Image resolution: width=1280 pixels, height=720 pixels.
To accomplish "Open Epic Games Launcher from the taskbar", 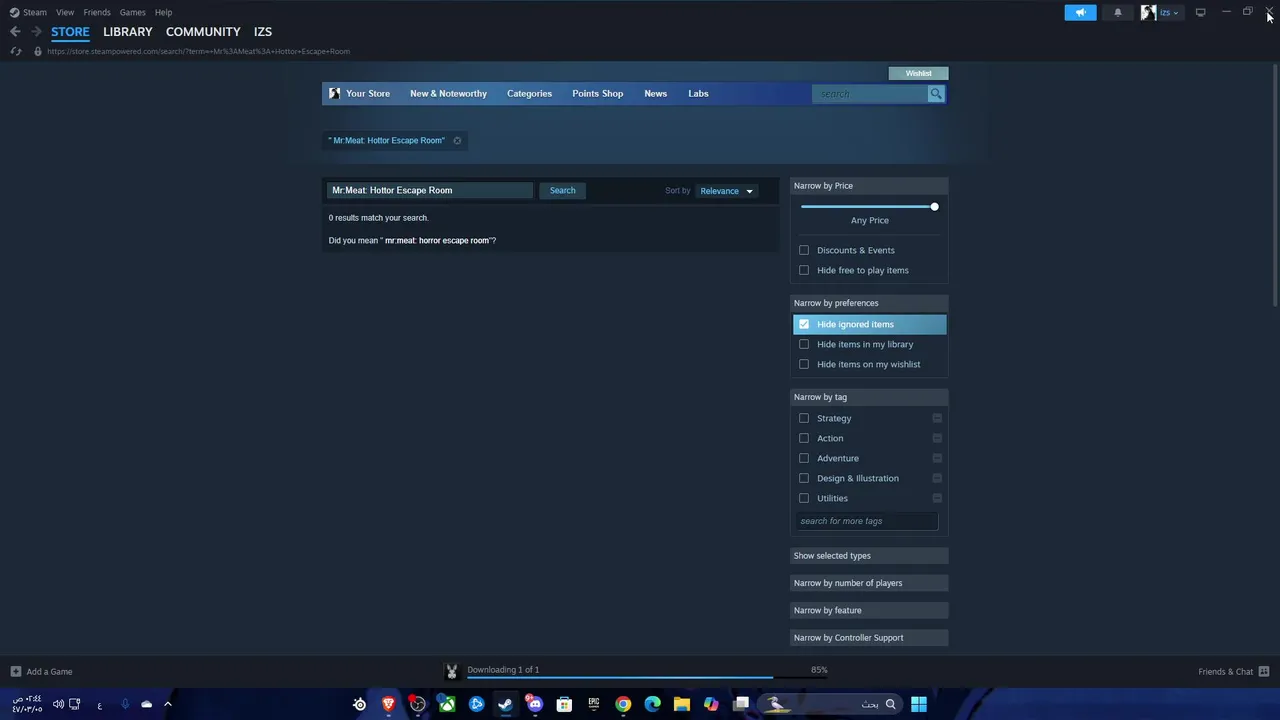I will pyautogui.click(x=594, y=704).
